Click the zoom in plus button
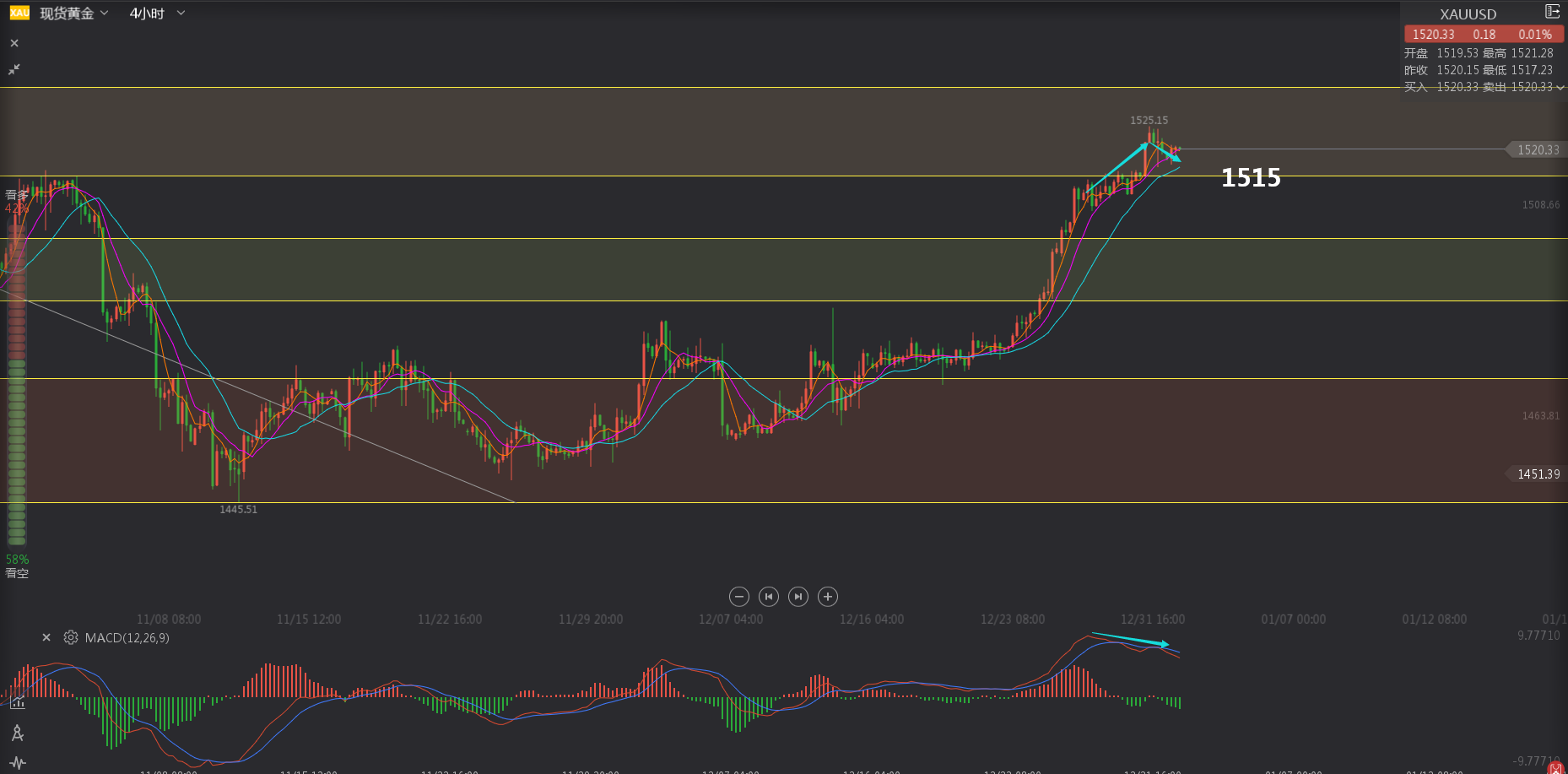Viewport: 1568px width, 774px height. coord(828,597)
